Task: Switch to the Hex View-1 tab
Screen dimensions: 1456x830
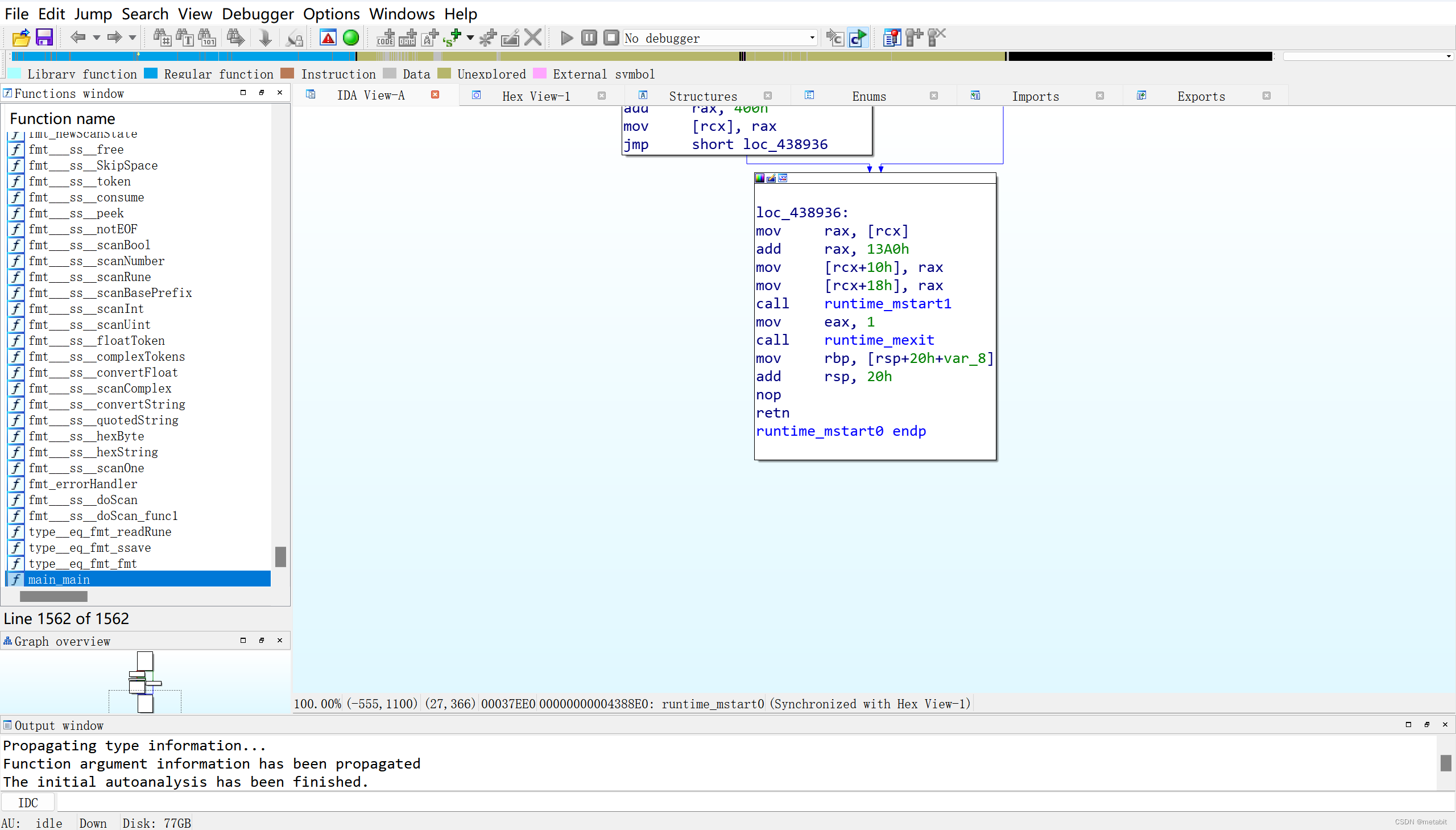Action: [536, 96]
